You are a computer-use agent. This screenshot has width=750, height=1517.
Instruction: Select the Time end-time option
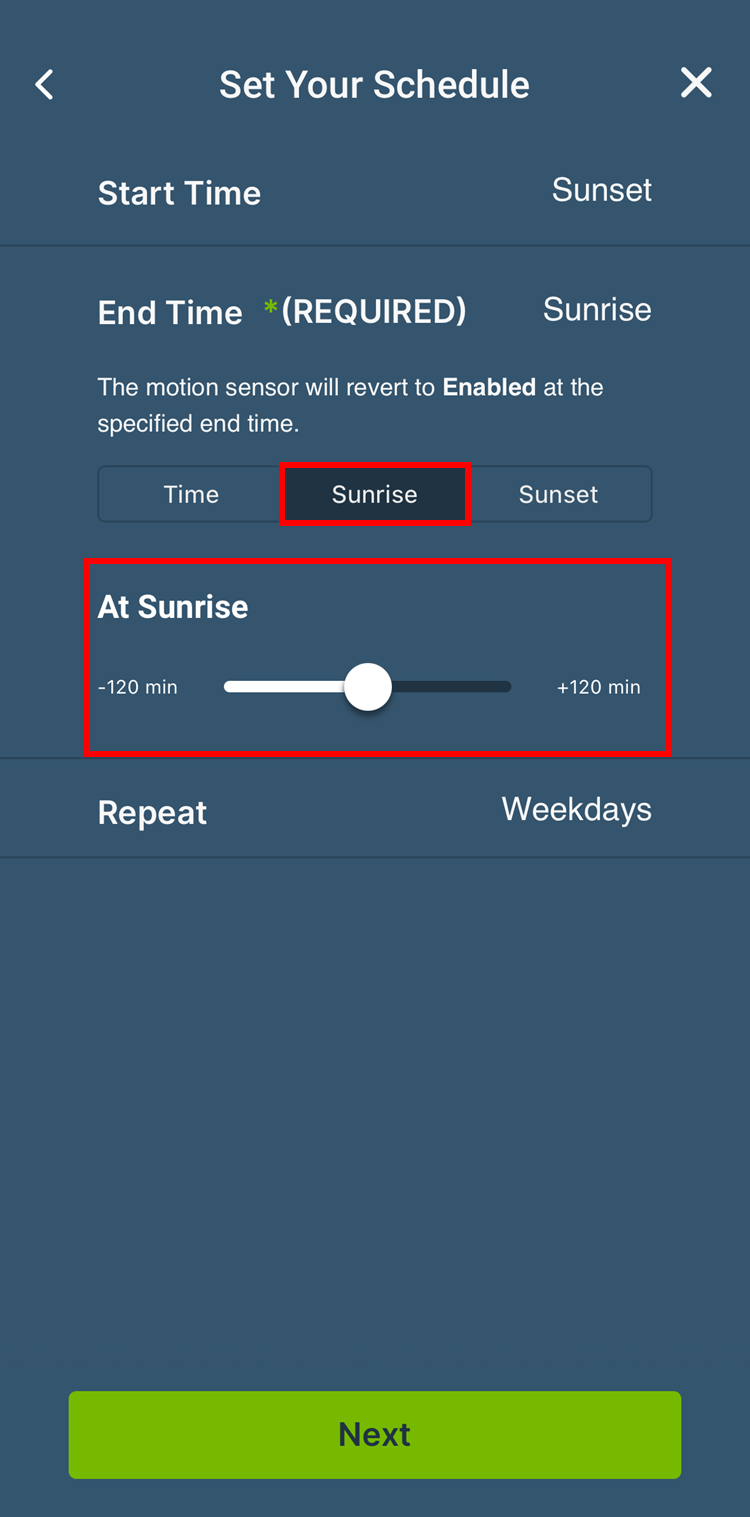click(x=191, y=494)
